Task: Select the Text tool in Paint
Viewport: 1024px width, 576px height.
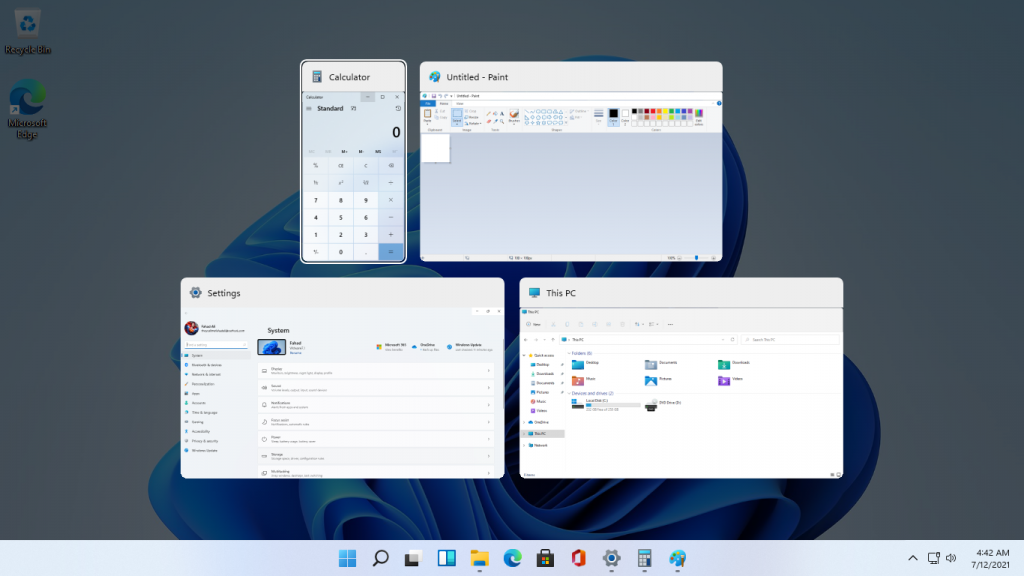Action: tap(501, 113)
